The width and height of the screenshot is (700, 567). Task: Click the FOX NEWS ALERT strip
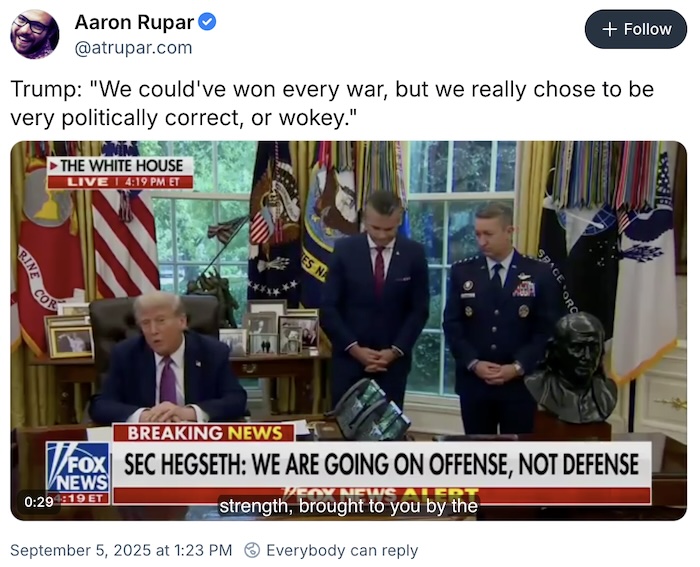coord(382,495)
